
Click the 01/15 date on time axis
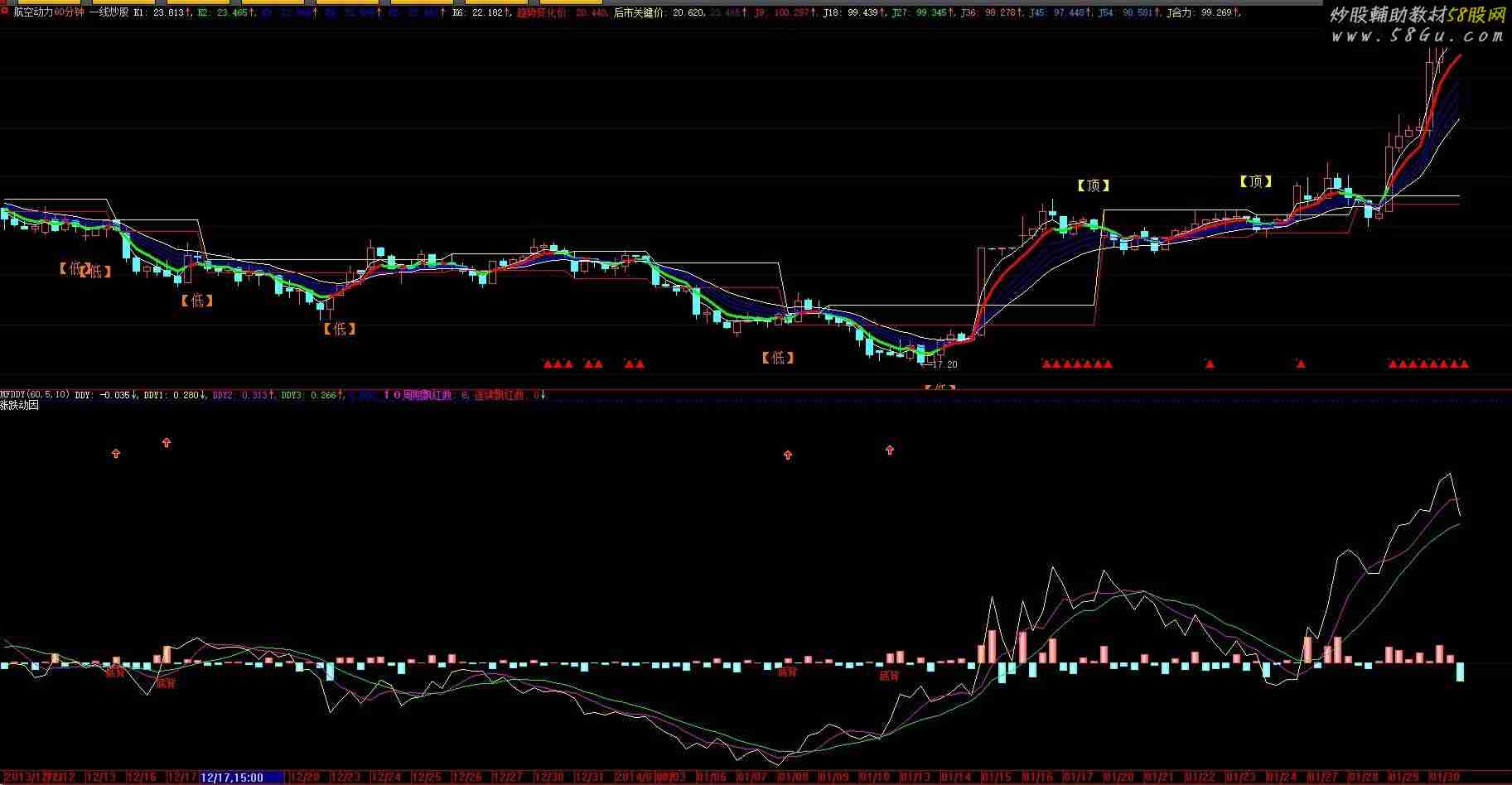[997, 777]
